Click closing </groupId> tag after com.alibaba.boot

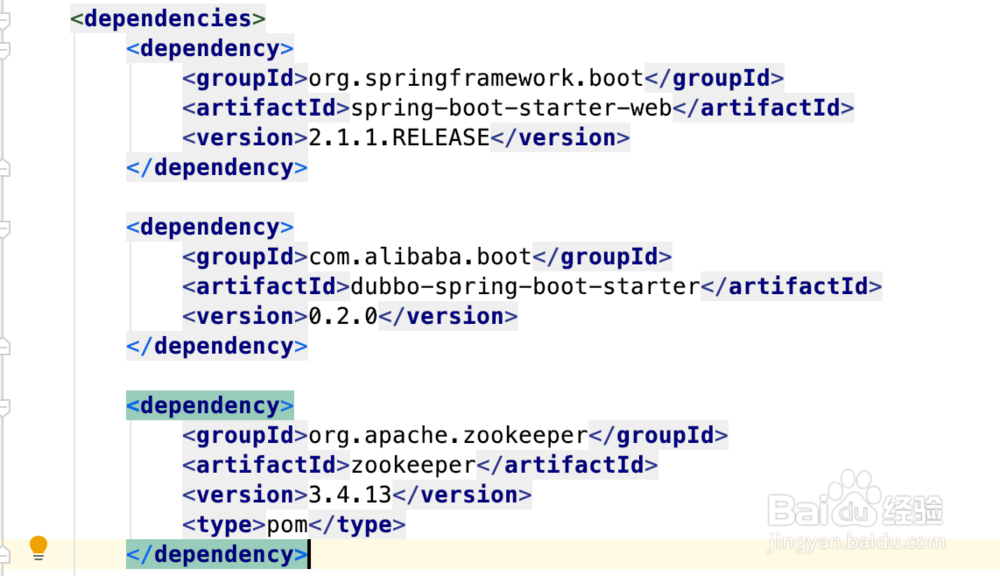click(601, 256)
